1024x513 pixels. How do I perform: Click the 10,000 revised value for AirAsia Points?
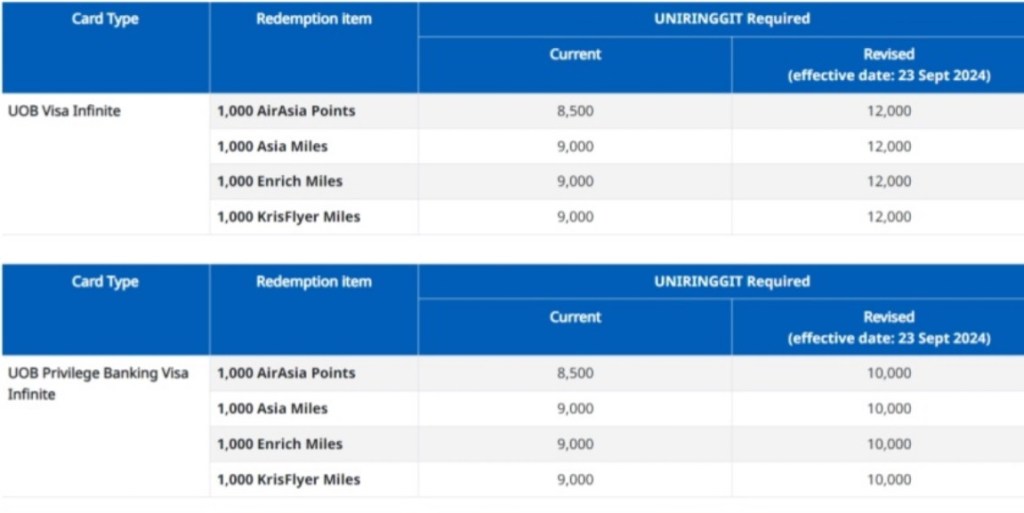click(889, 373)
